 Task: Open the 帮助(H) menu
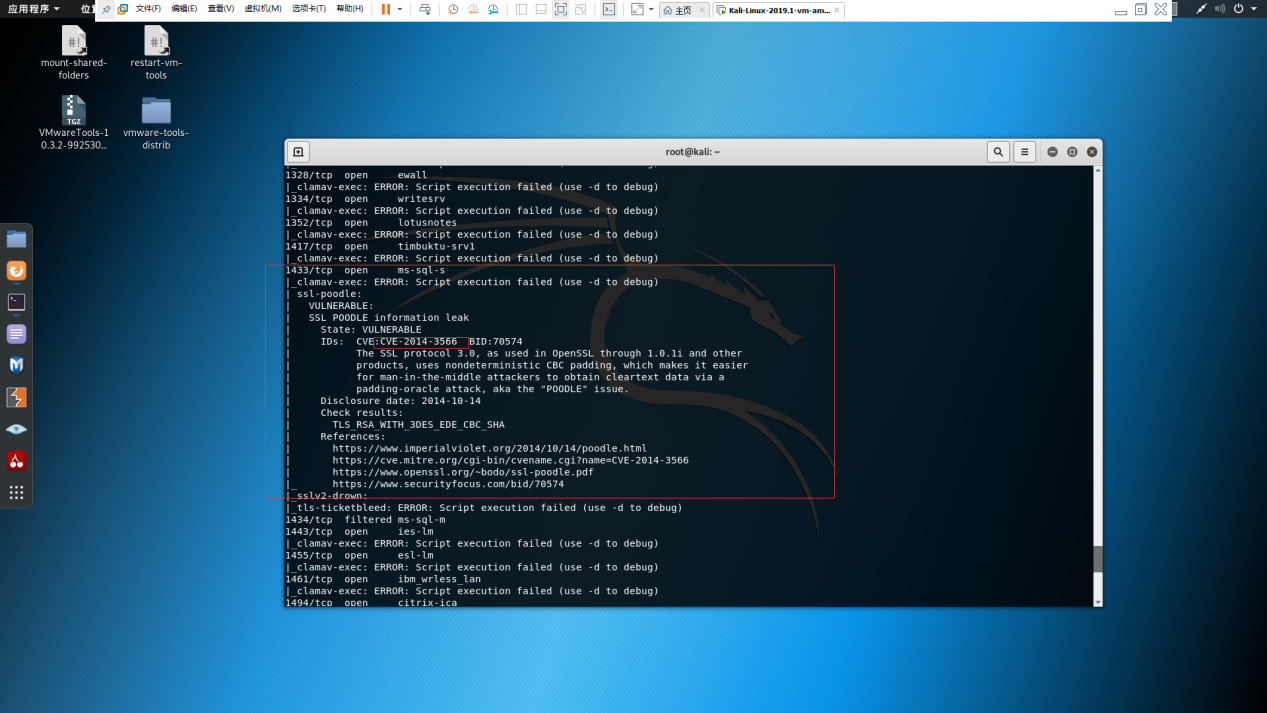[x=350, y=9]
